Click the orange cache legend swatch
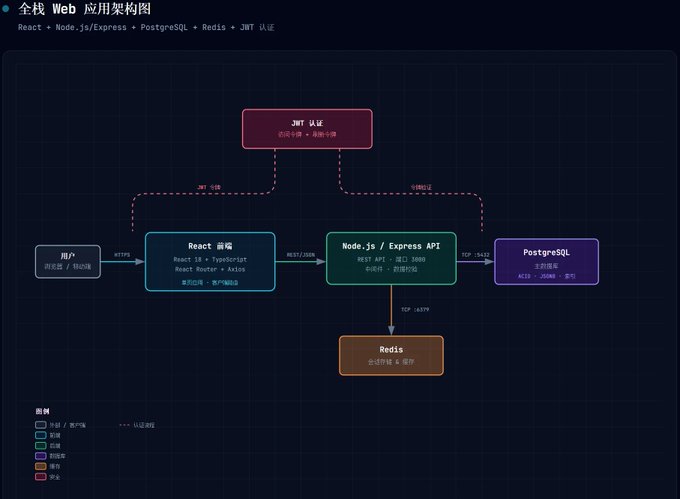Image resolution: width=680 pixels, height=499 pixels. pos(41,466)
